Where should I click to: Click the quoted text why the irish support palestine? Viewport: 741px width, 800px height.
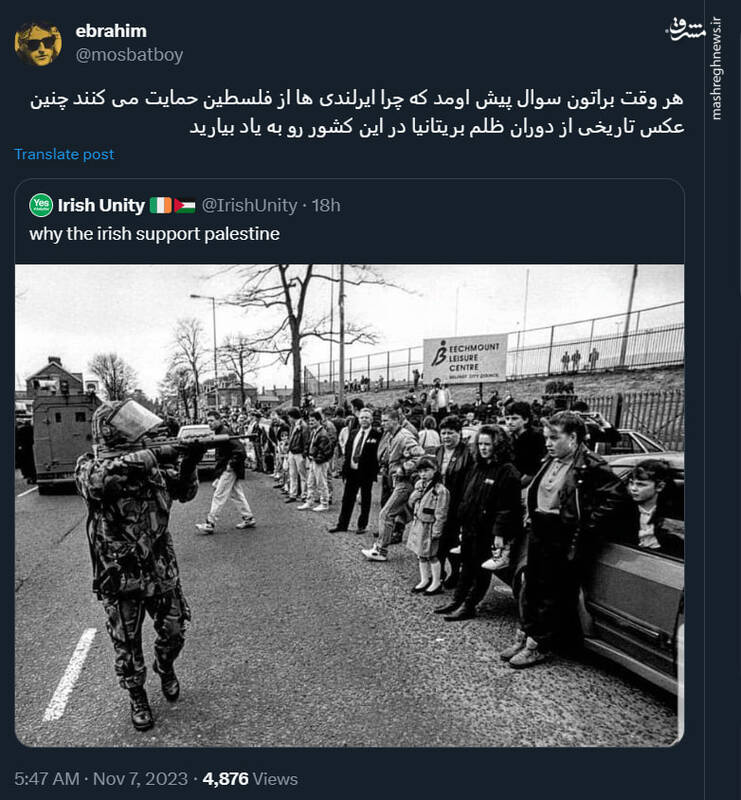point(155,234)
